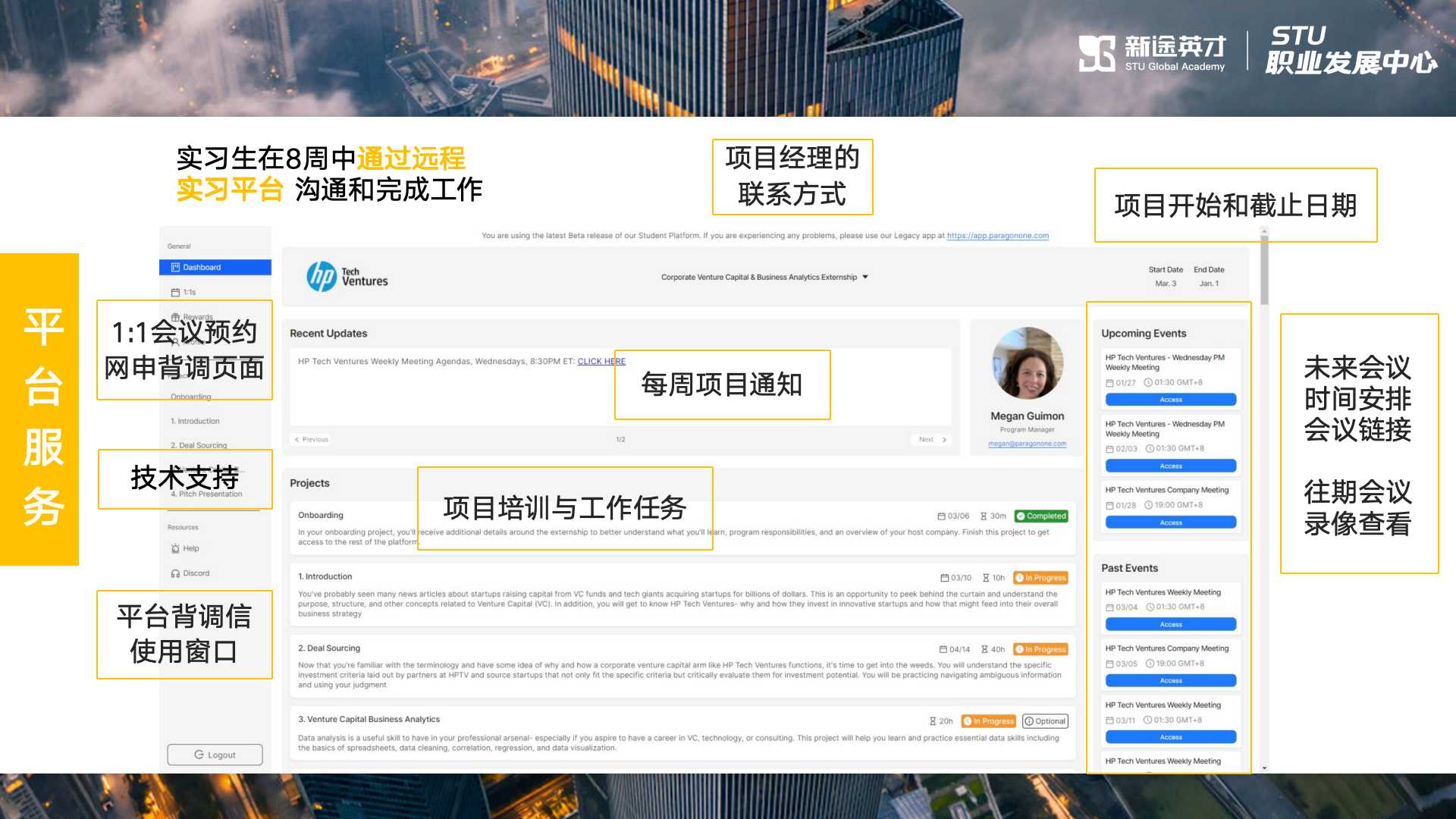This screenshot has height=819, width=1456.
Task: Click calendar icon beside 03/11 past event
Action: coord(1109,720)
